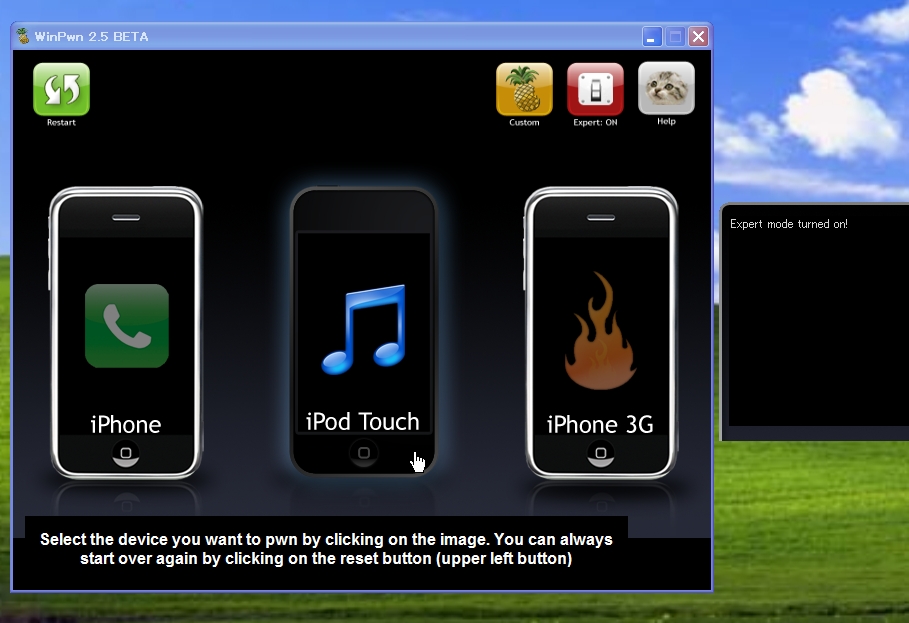Click the home button on iPhone 3G image
The width and height of the screenshot is (909, 623).
click(601, 453)
